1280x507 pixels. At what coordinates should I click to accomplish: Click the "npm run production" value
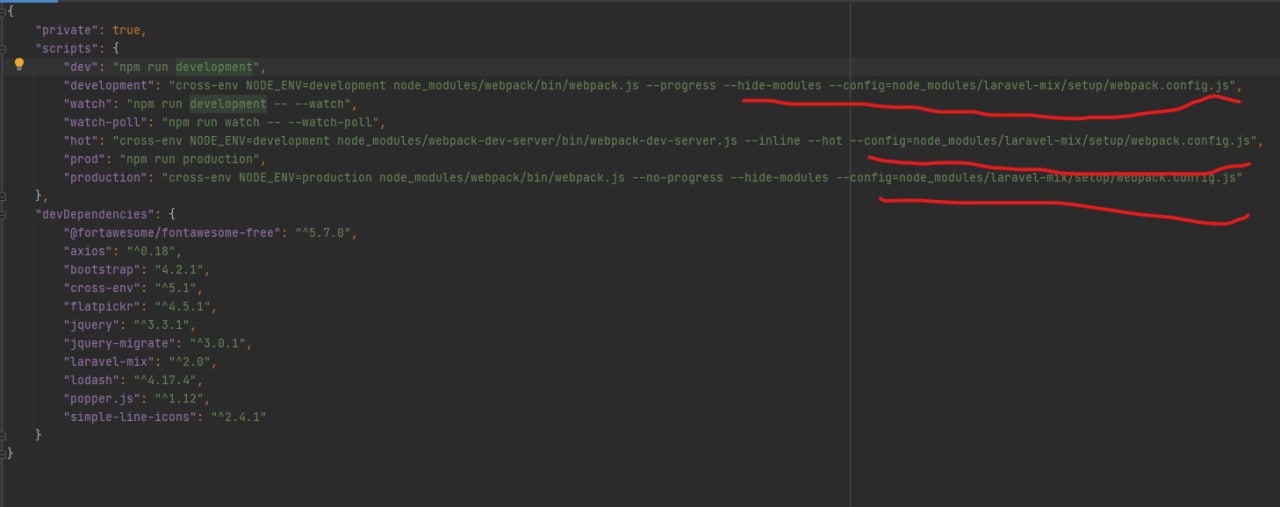click(190, 159)
